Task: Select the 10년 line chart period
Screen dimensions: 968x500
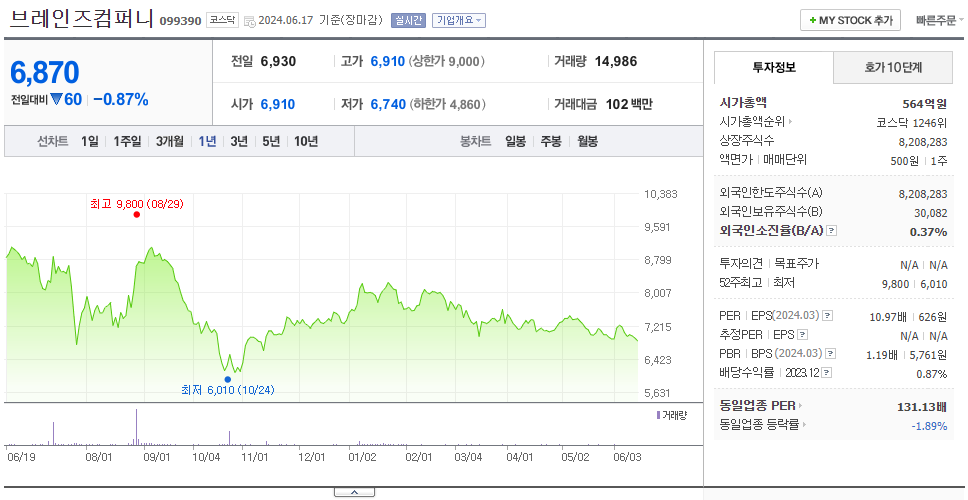Action: tap(306, 141)
